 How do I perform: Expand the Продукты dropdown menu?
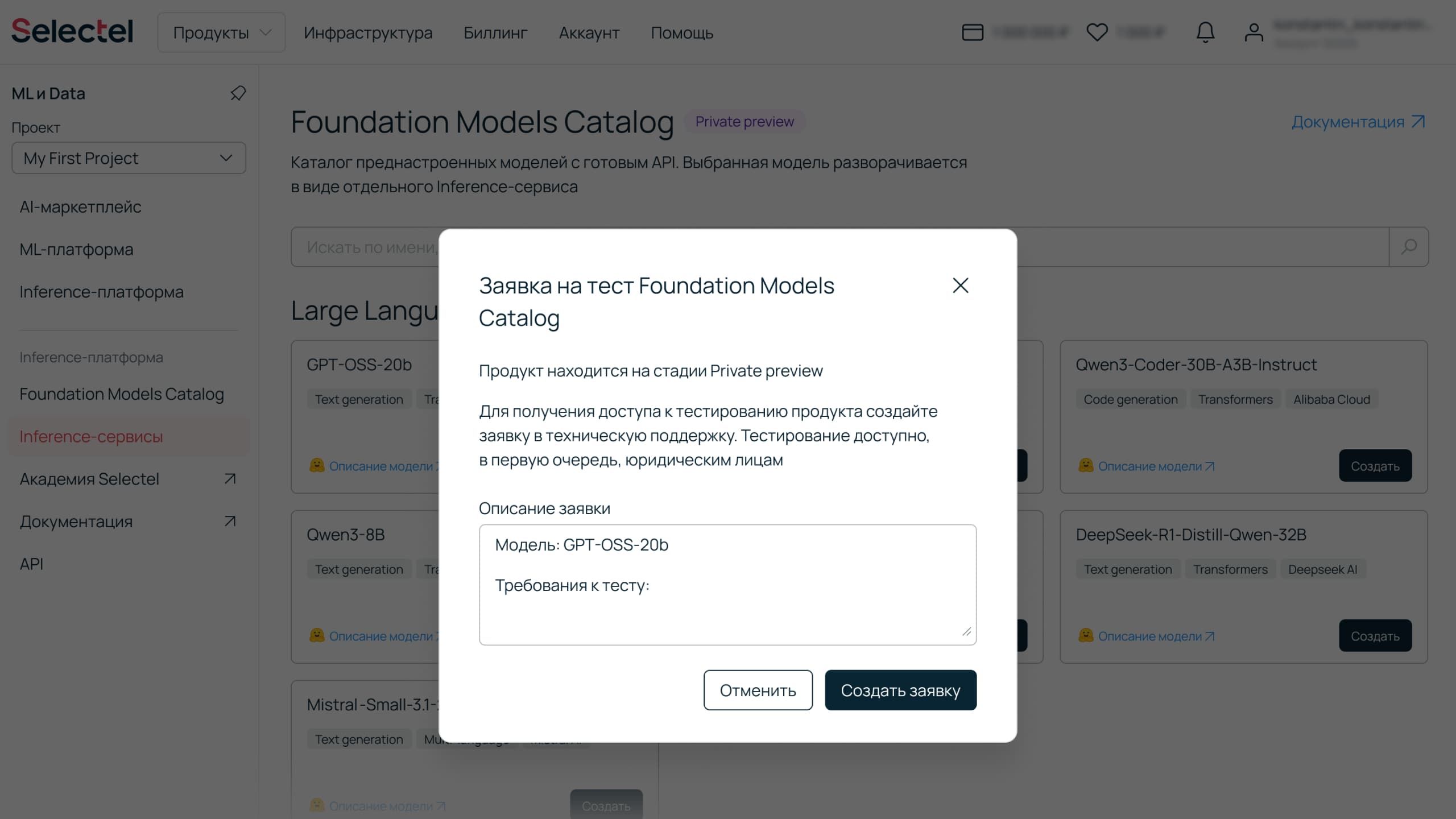221,32
